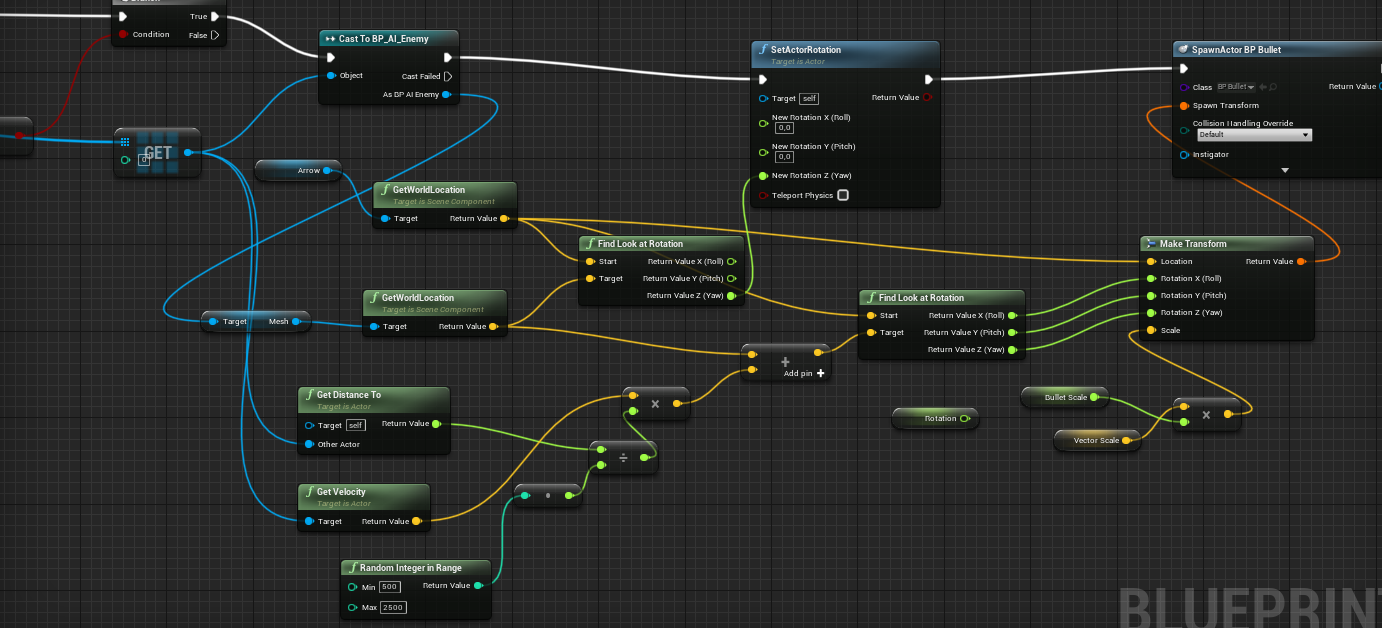Edit New Rotation X (Roll) value field
Viewport: 1382px width, 628px height.
tap(785, 128)
